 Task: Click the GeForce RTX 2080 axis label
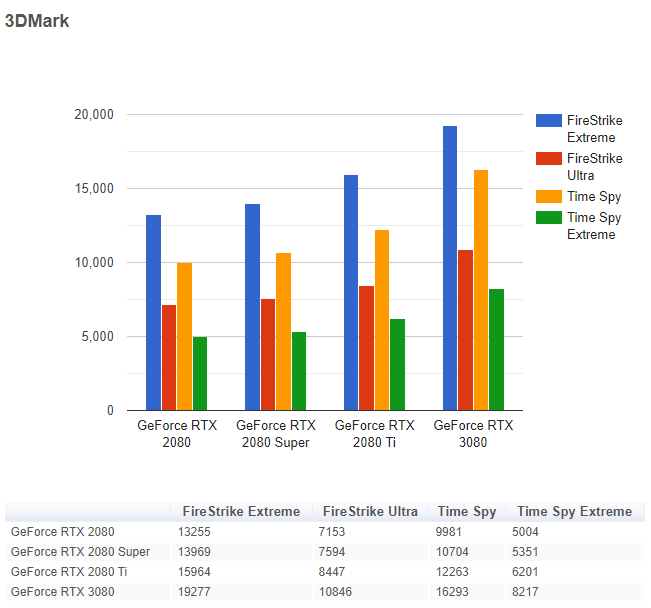pos(177,434)
